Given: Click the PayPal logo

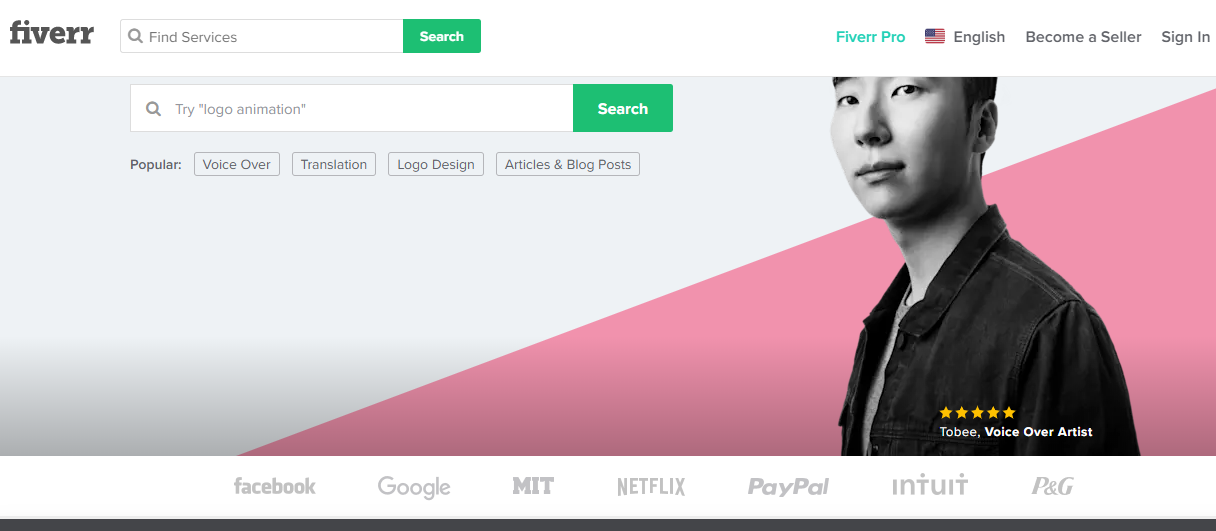Looking at the screenshot, I should coord(788,487).
